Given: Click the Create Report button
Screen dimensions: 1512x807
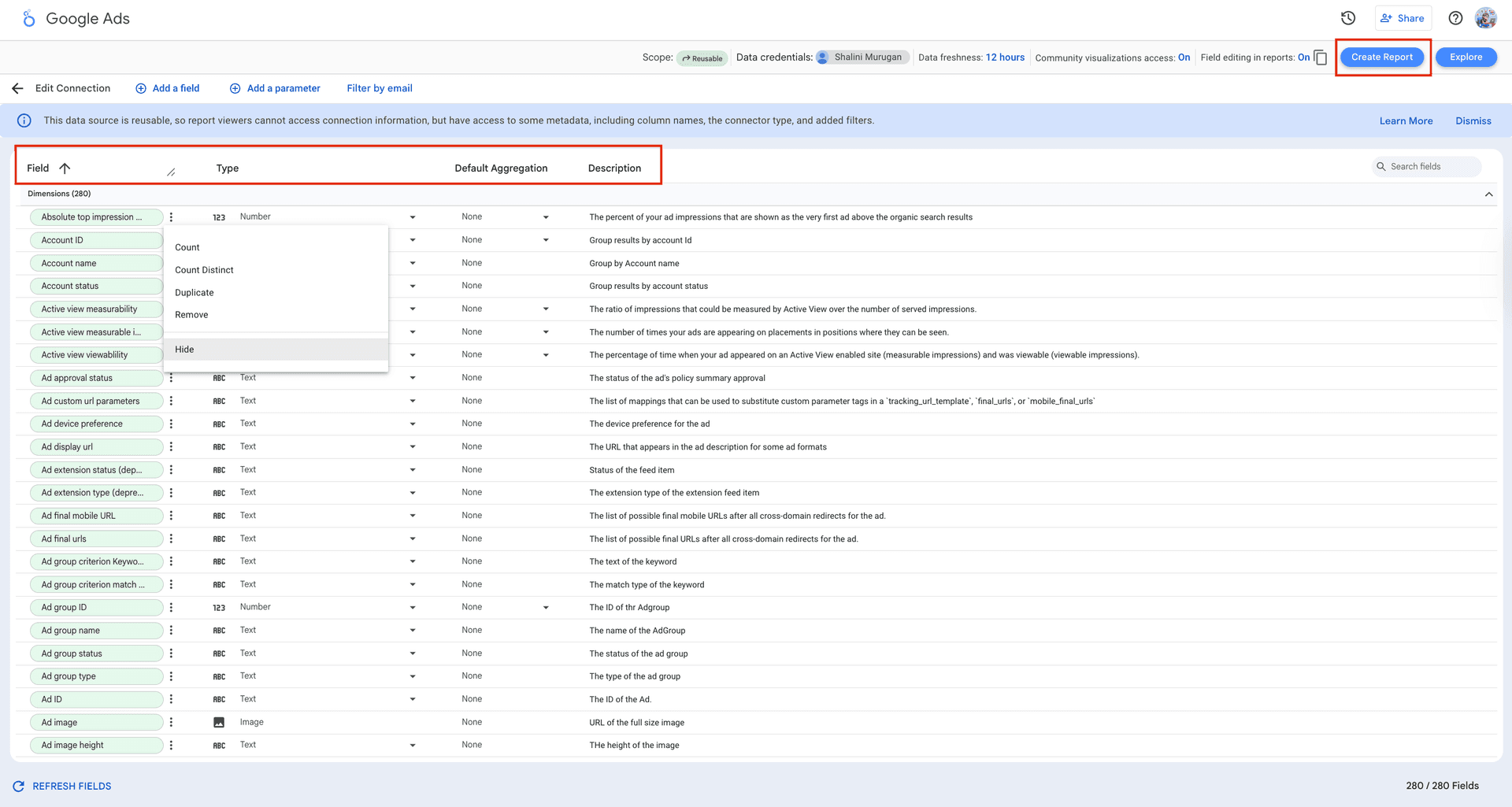Looking at the screenshot, I should (1382, 57).
